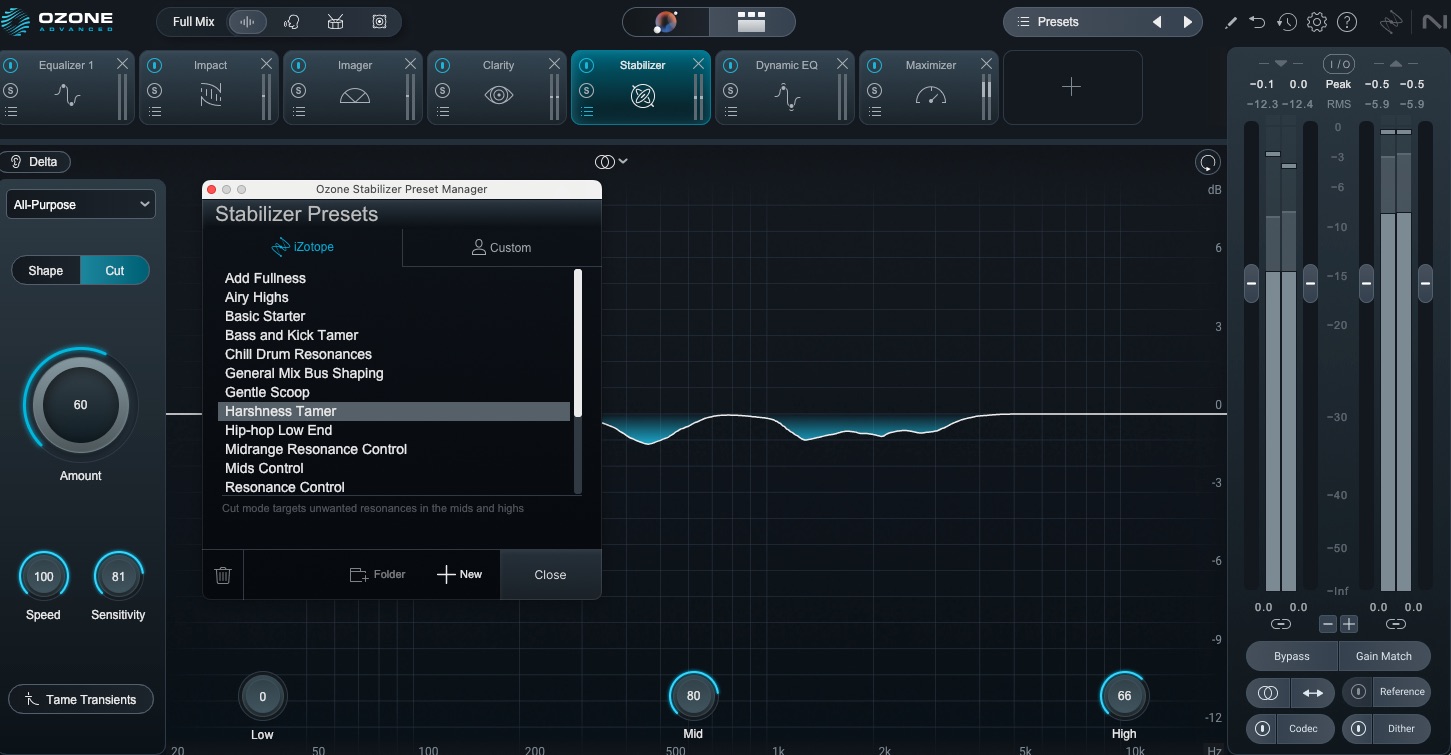Open the All-Purpose mode dropdown
Screen dimensions: 1451x755
(81, 205)
